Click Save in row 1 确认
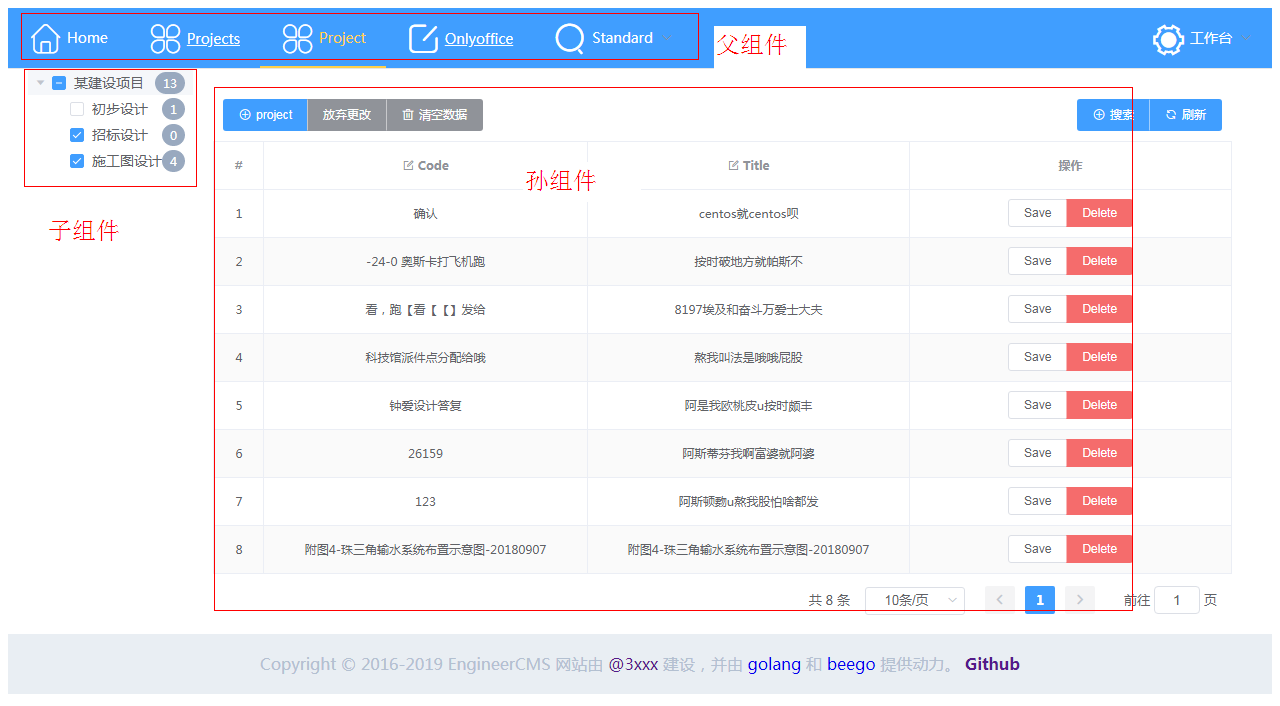This screenshot has height=706, width=1280. click(1037, 213)
